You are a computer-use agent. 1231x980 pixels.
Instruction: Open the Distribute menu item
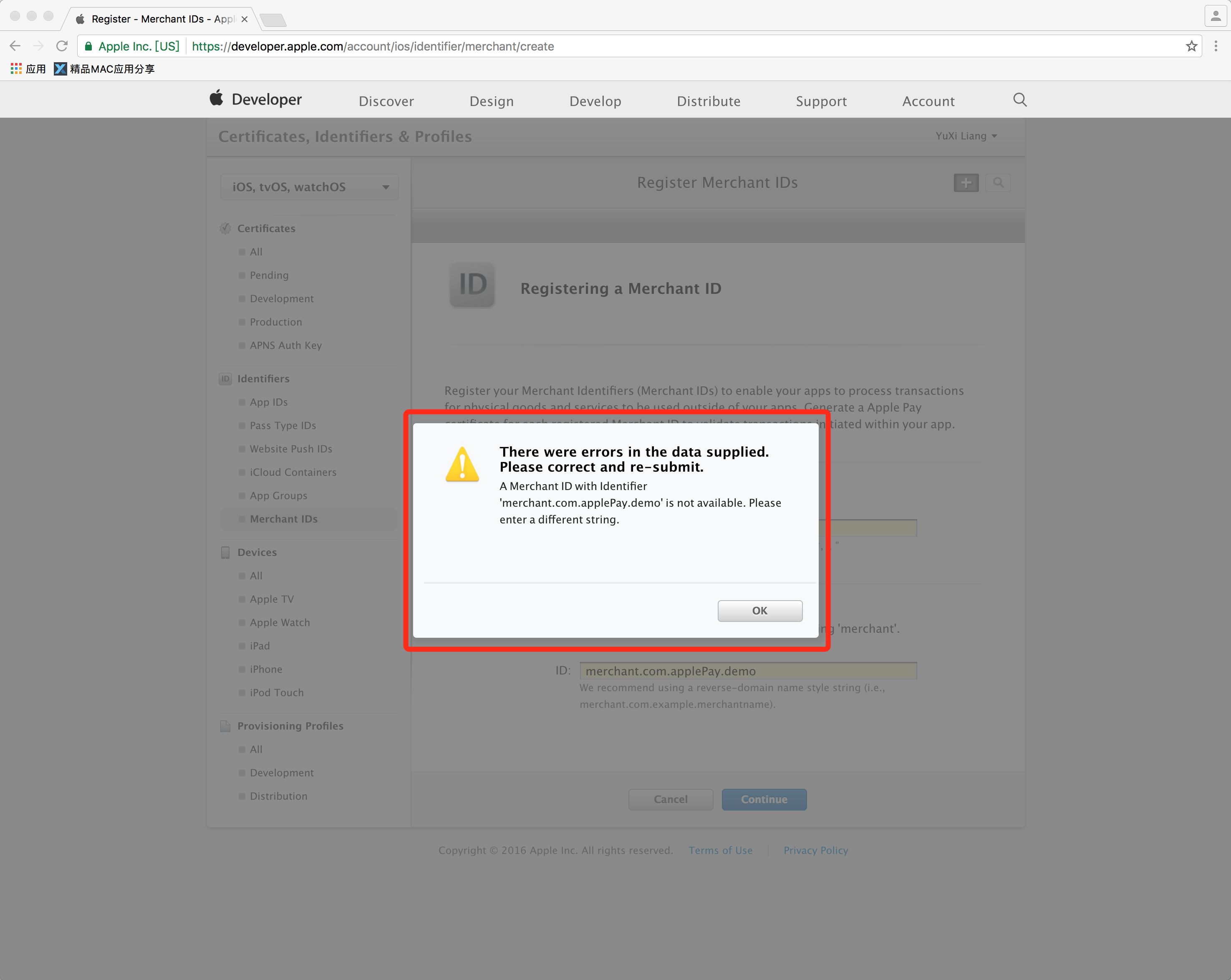(x=708, y=101)
